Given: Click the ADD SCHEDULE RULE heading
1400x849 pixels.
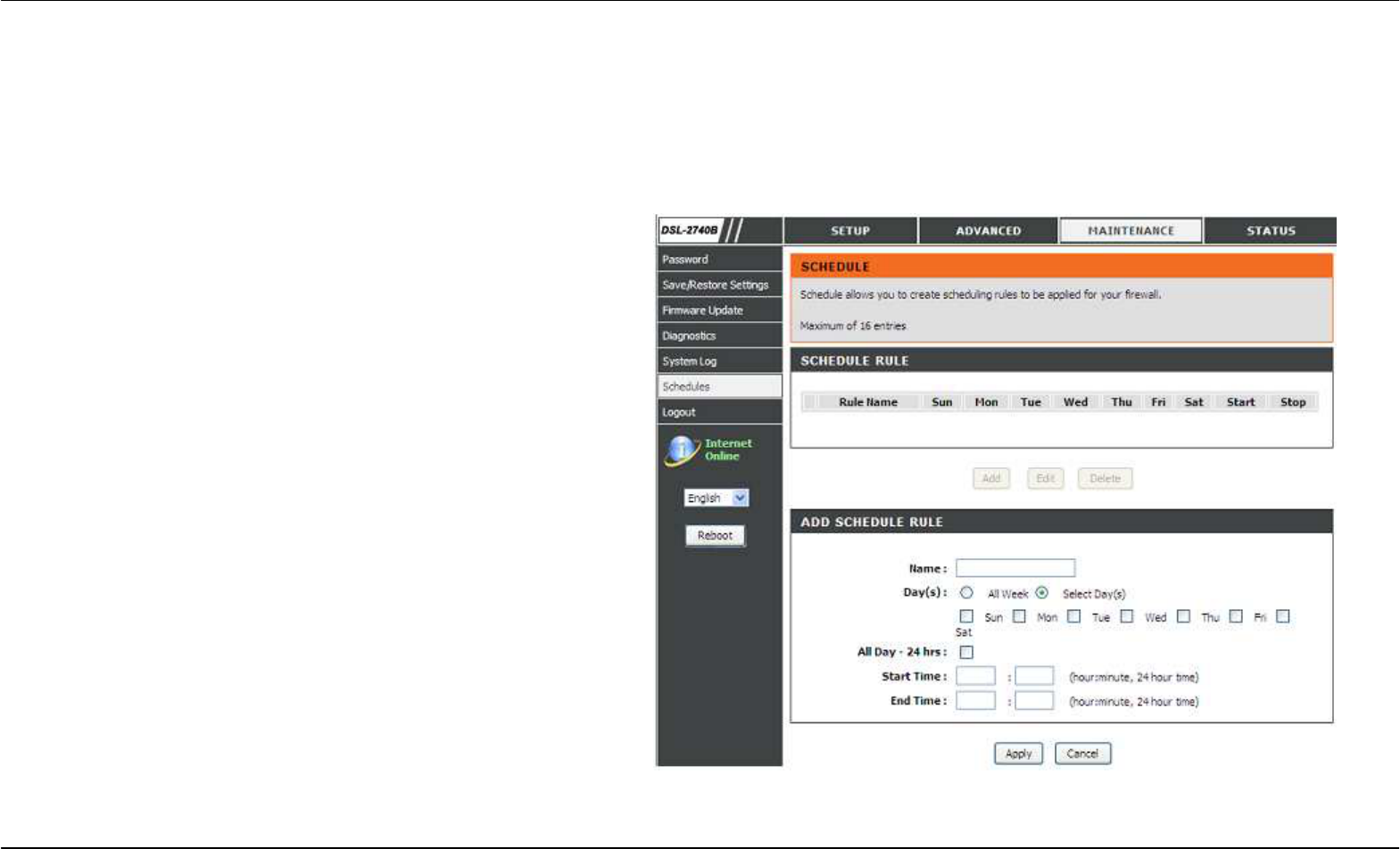Looking at the screenshot, I should (x=871, y=522).
